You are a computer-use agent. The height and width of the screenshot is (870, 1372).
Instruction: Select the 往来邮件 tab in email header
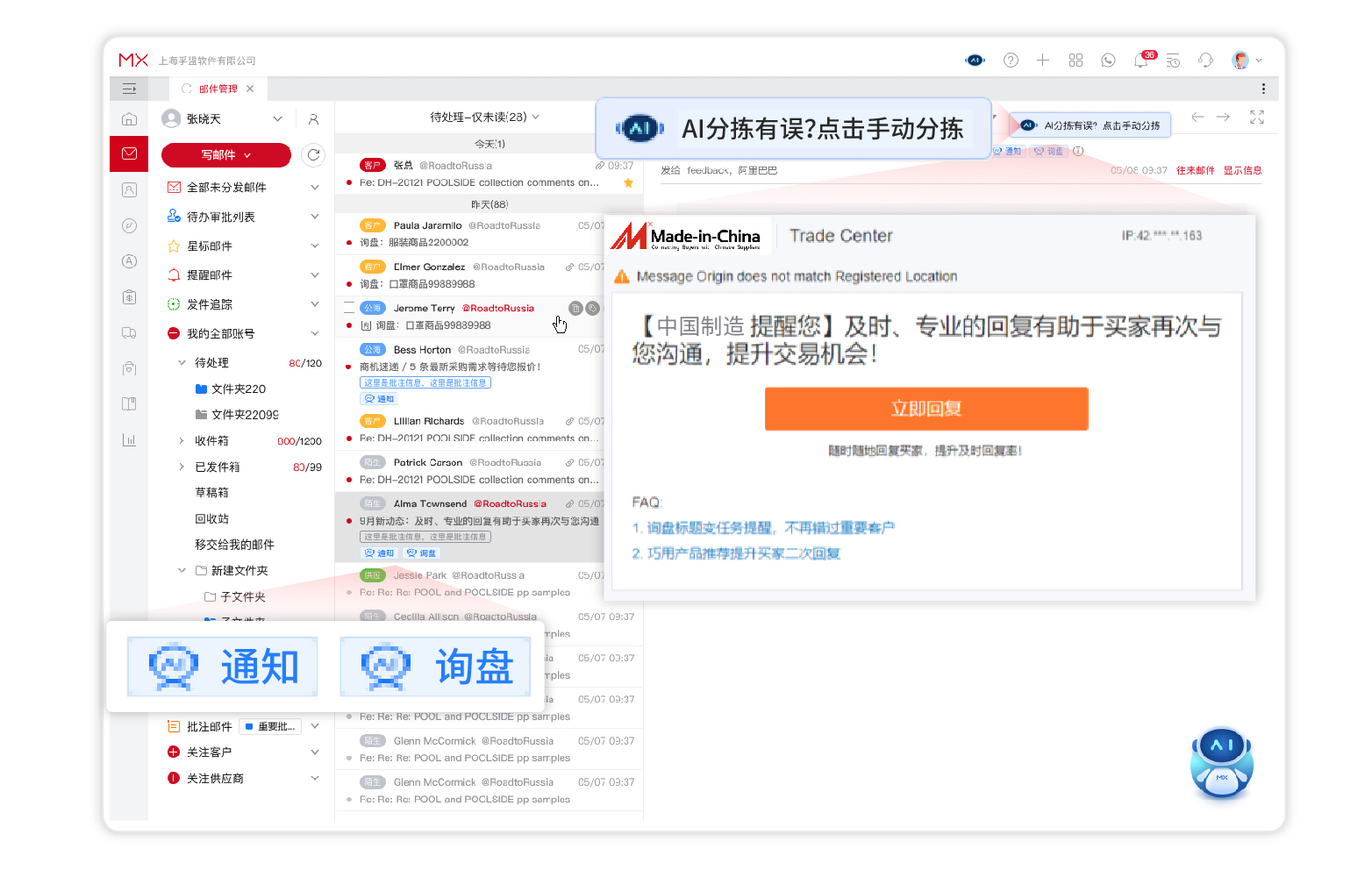coord(1198,169)
